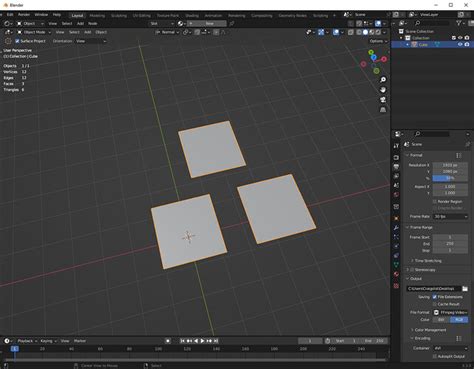Open the Object Data mesh properties icon
Screen dimensions: 474x369
[x=396, y=265]
